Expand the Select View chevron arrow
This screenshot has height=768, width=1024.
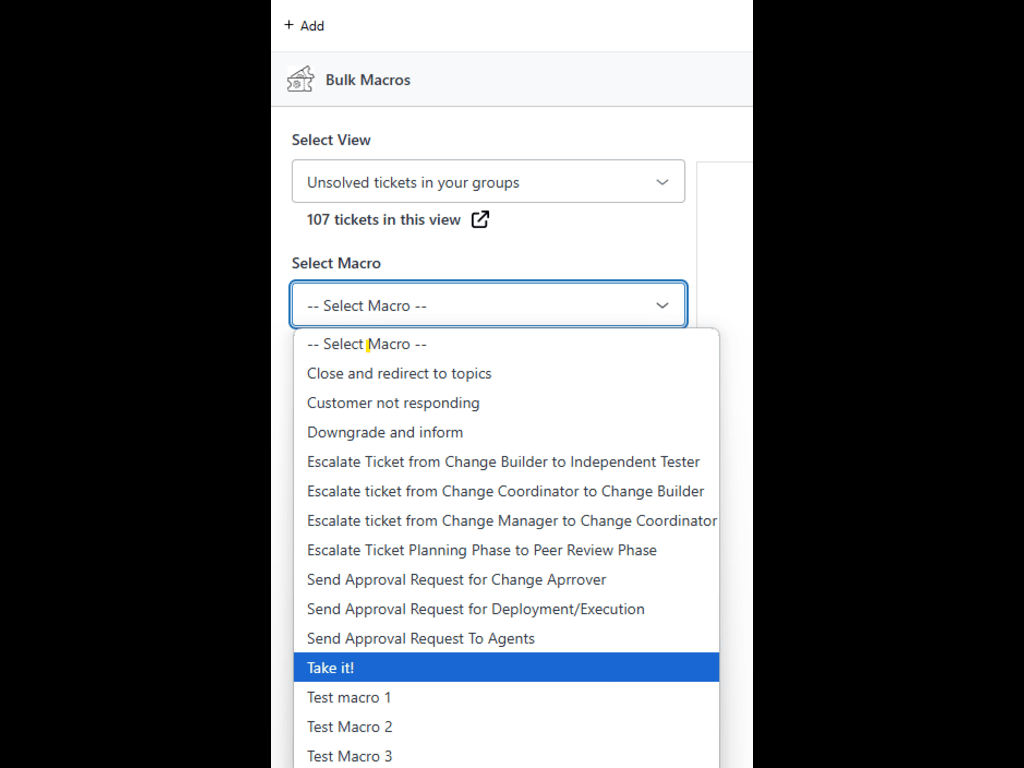coord(662,182)
